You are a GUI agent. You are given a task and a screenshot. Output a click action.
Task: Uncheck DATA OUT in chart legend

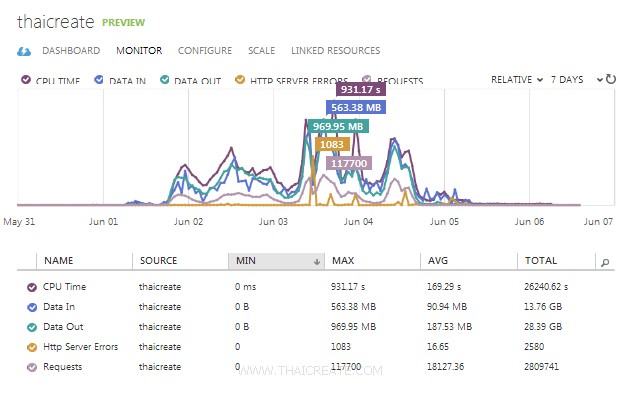tap(164, 80)
